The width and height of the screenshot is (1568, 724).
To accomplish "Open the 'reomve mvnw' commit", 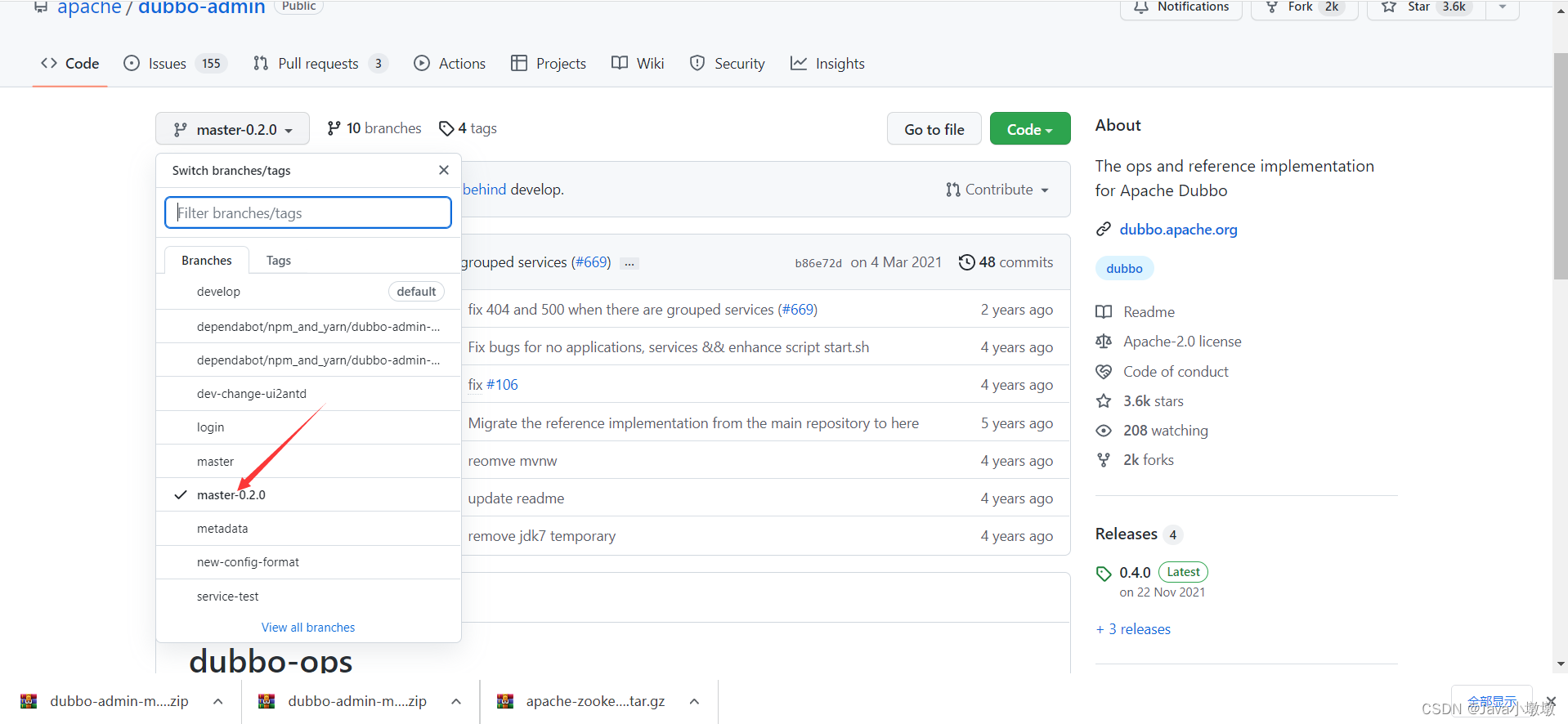I will click(x=513, y=461).
